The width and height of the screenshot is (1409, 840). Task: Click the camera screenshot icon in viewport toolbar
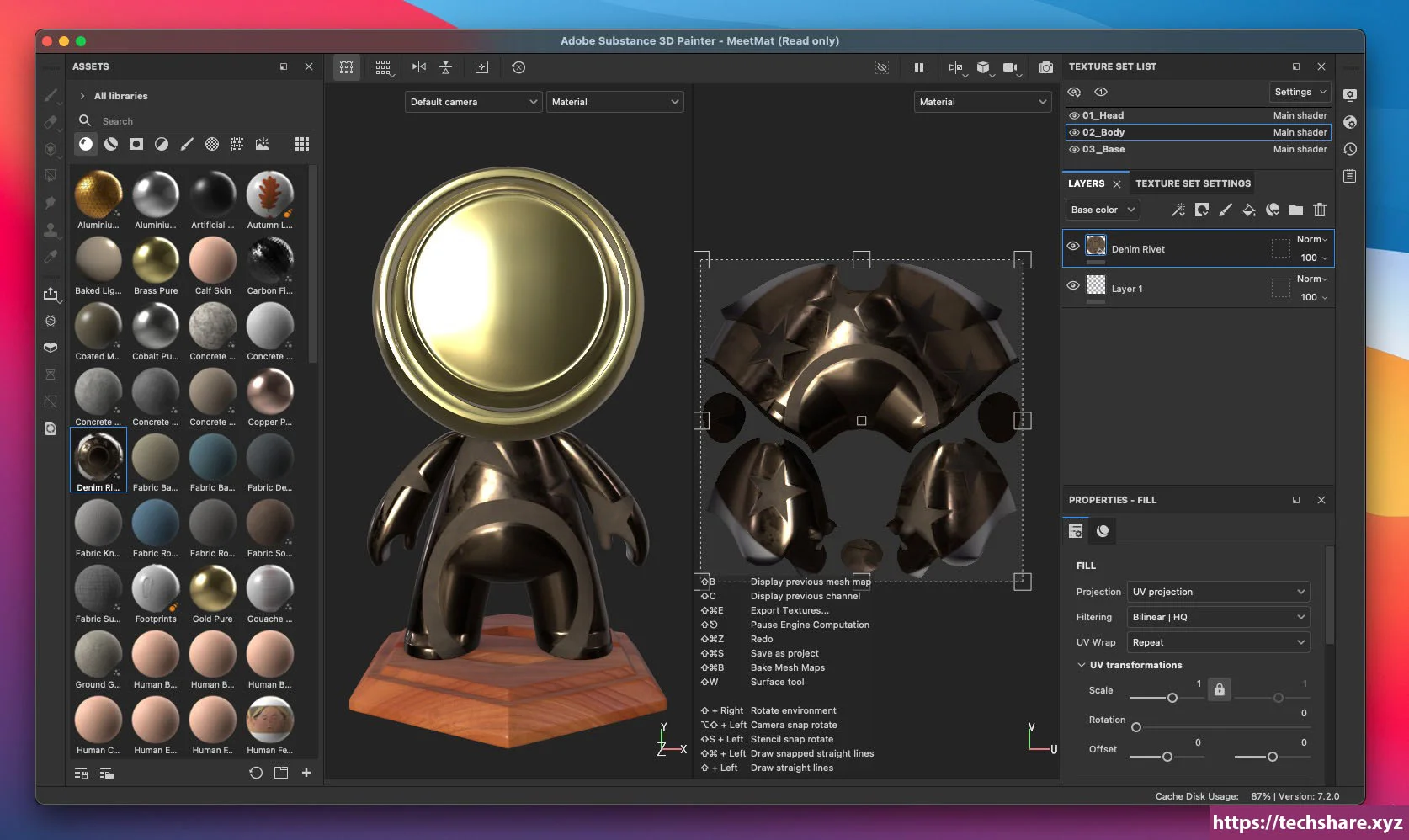coord(1045,67)
